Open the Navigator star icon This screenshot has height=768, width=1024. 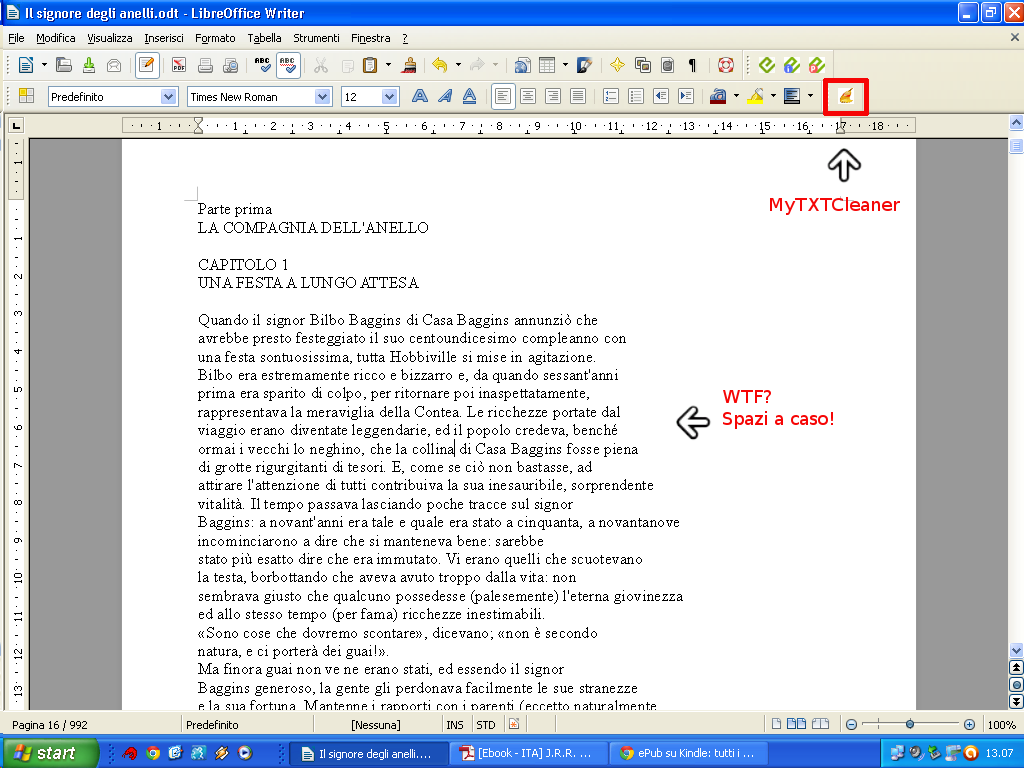(617, 66)
